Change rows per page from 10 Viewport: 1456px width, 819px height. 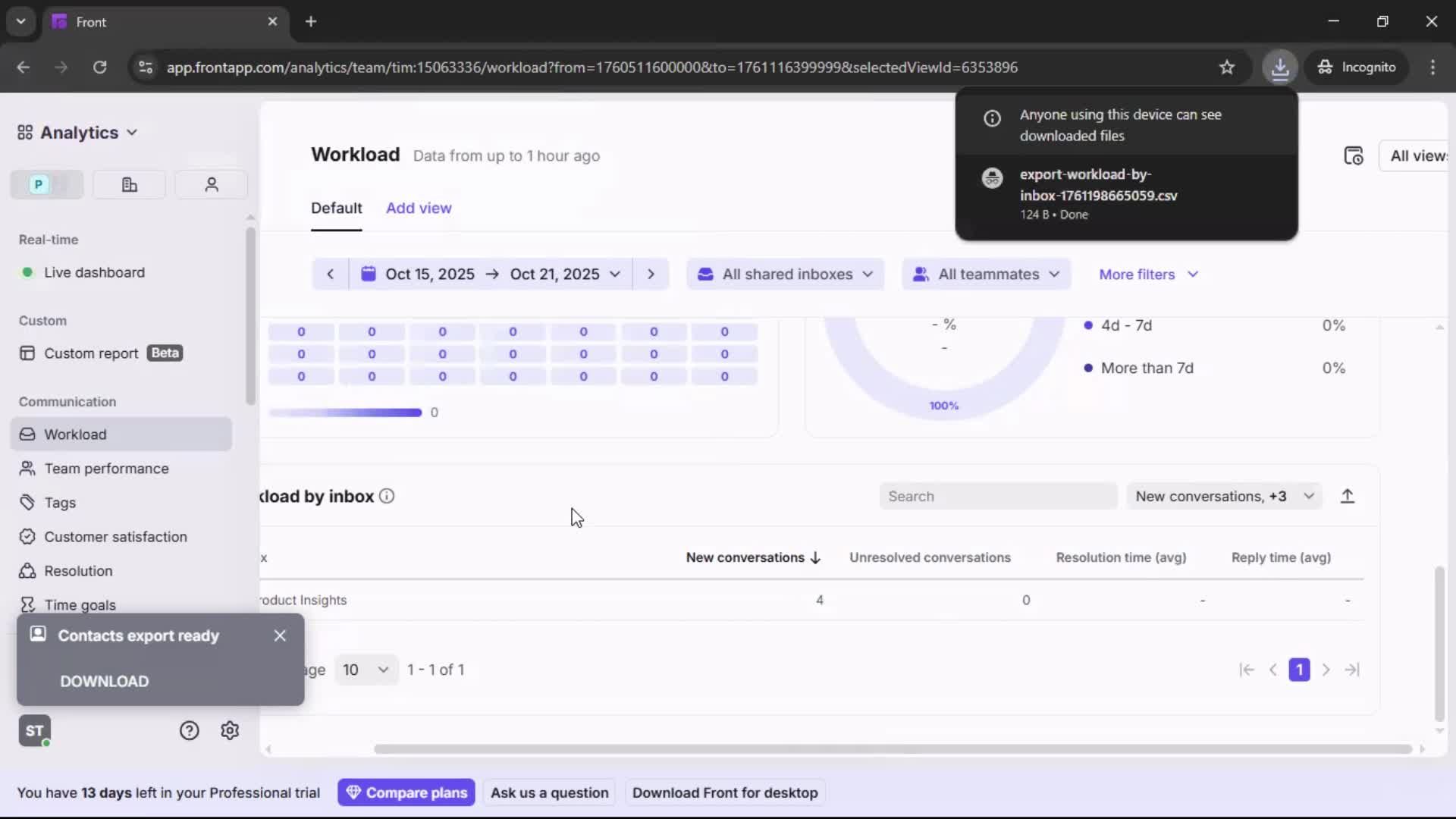365,670
